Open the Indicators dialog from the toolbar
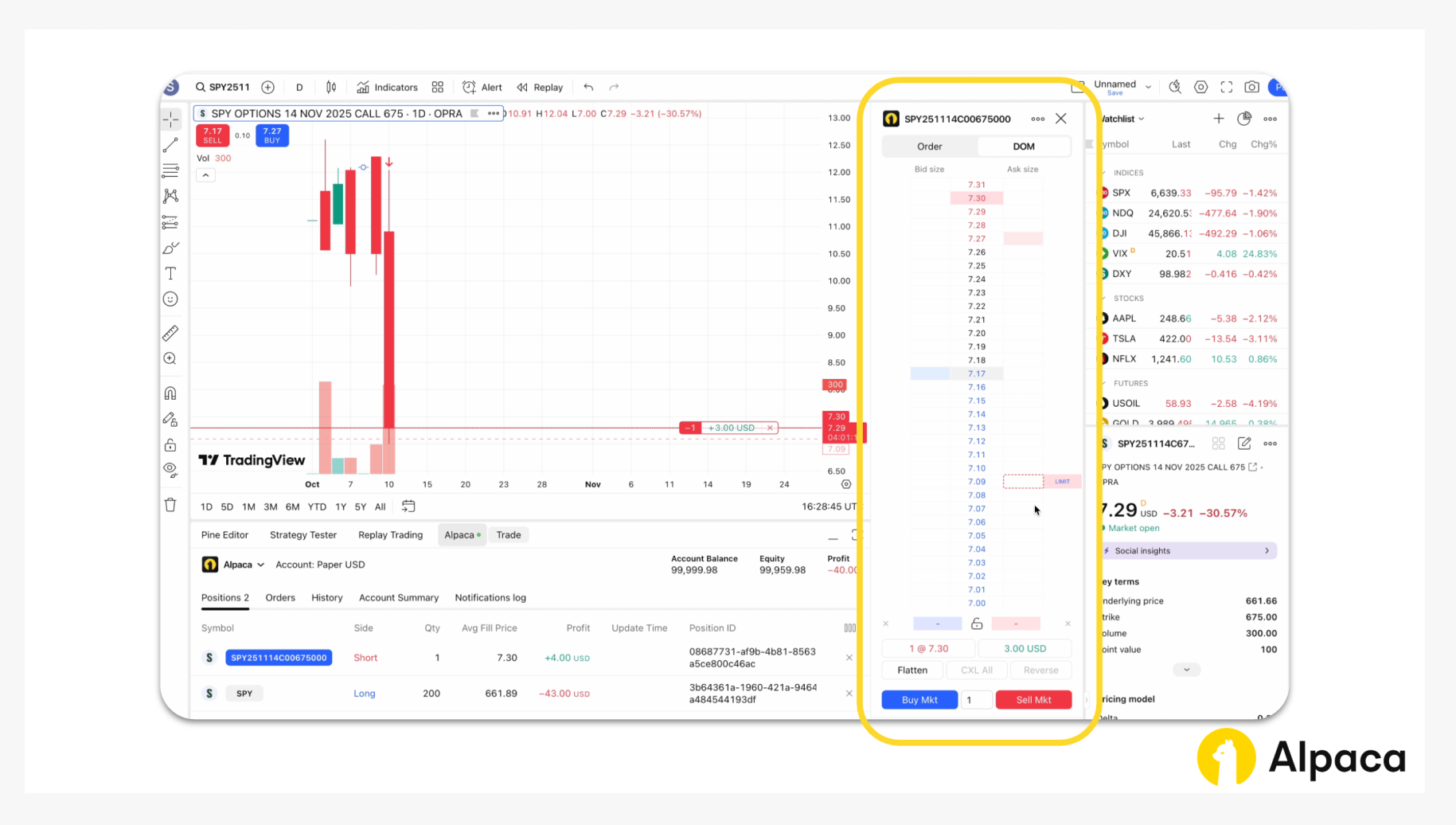The height and width of the screenshot is (825, 1456). tap(388, 87)
